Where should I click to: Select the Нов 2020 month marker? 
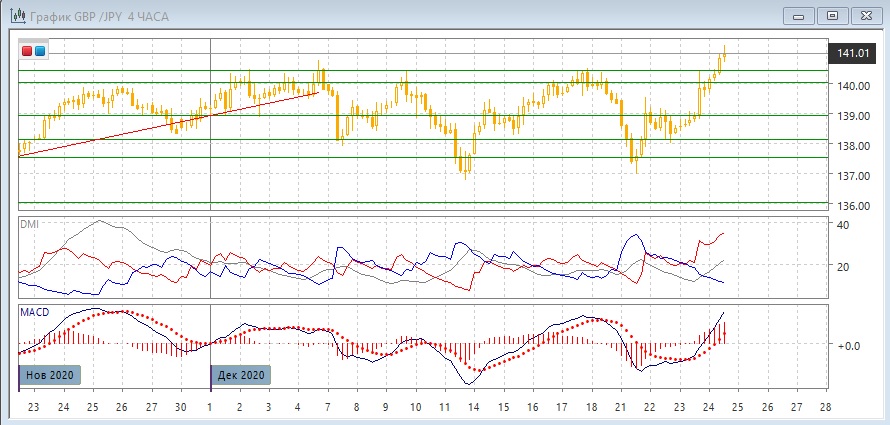(51, 375)
